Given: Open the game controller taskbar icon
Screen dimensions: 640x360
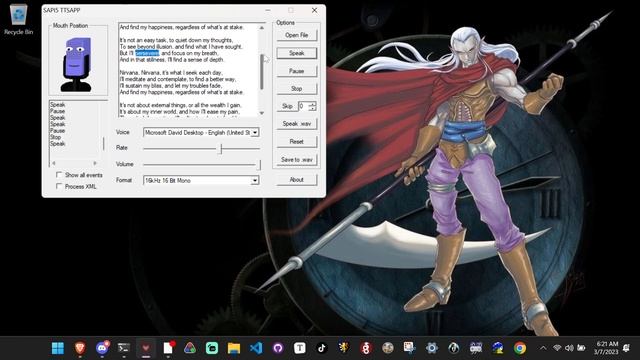Looking at the screenshot, I should (x=476, y=348).
